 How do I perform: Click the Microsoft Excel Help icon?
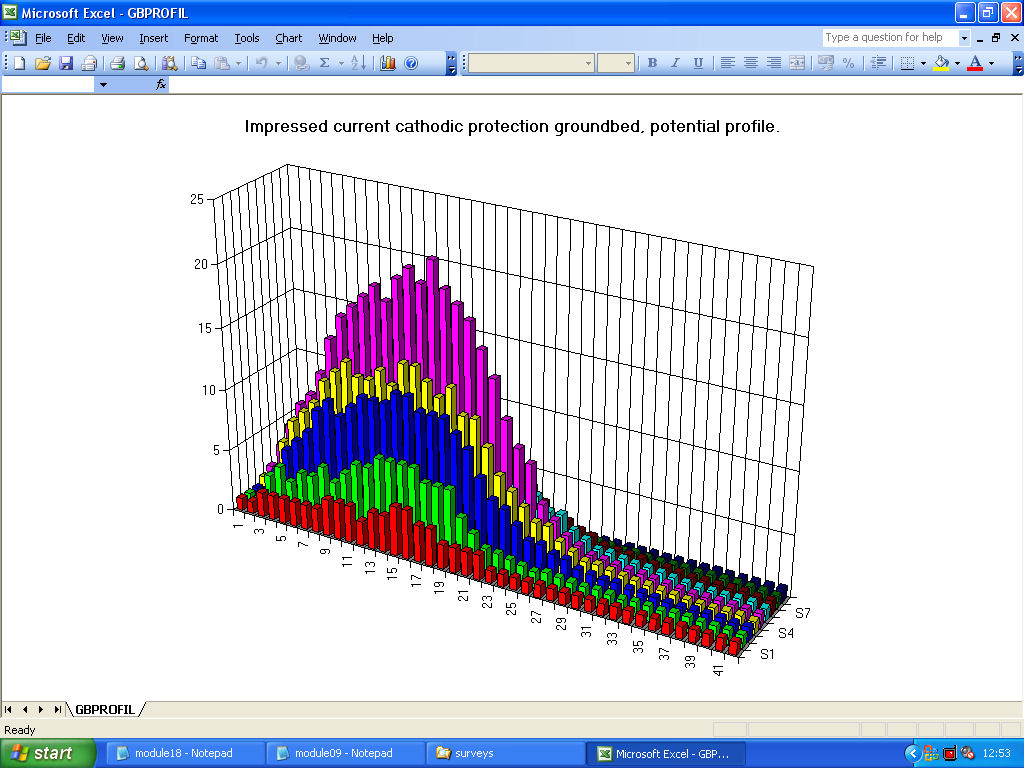pyautogui.click(x=410, y=63)
